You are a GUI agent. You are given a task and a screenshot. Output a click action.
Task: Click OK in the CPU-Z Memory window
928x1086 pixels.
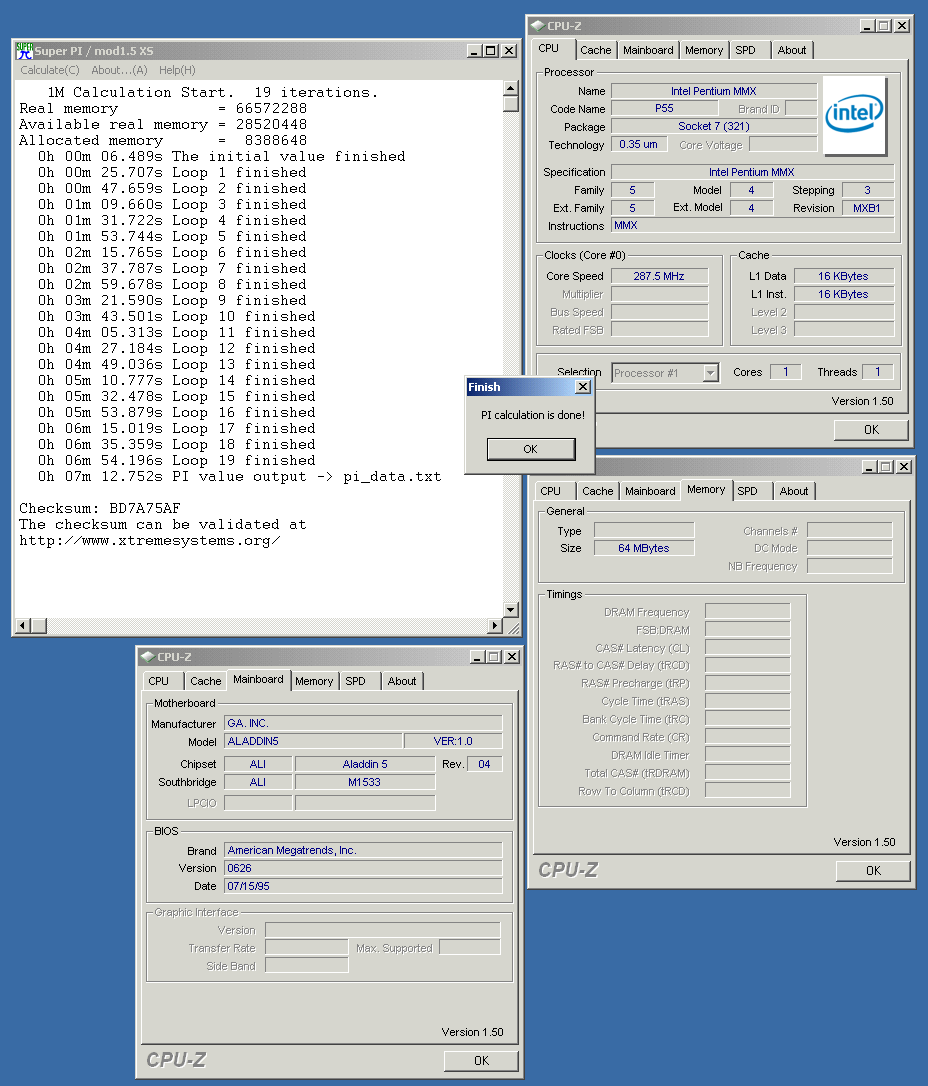(873, 871)
